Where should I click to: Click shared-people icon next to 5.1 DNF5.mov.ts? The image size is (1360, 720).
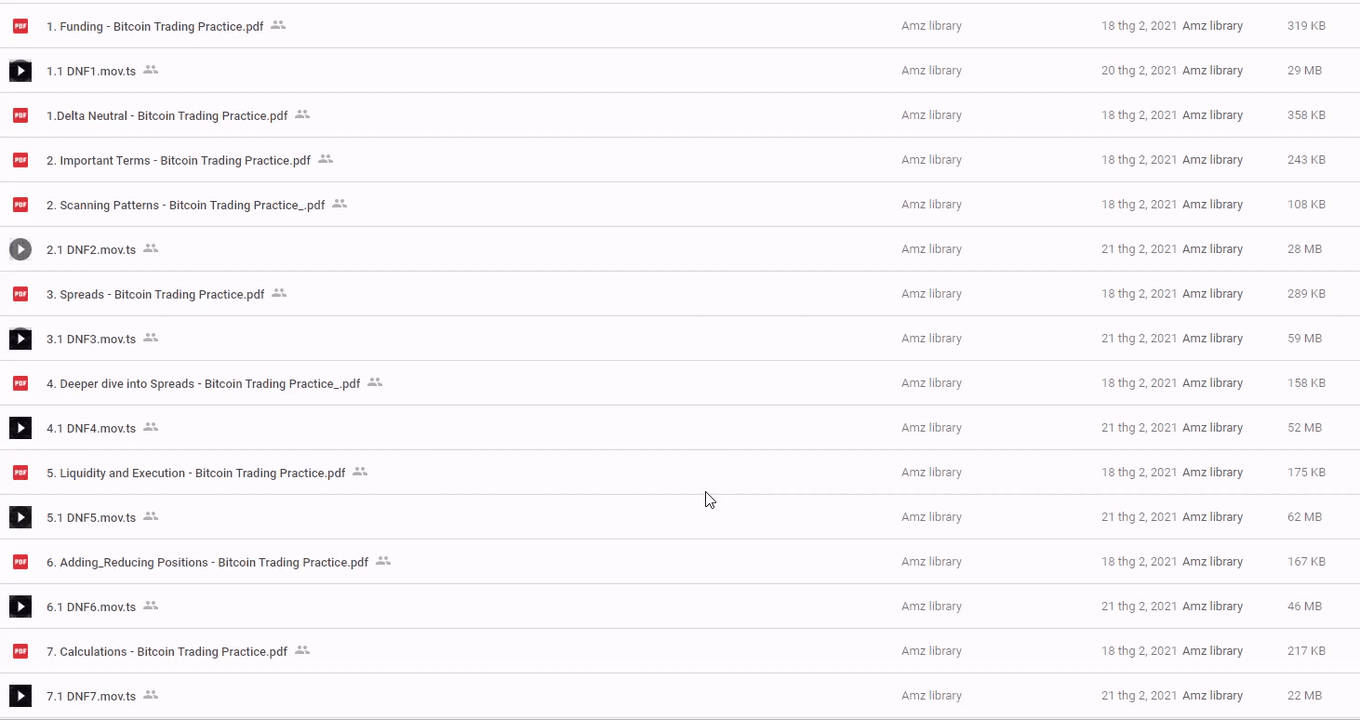point(150,517)
